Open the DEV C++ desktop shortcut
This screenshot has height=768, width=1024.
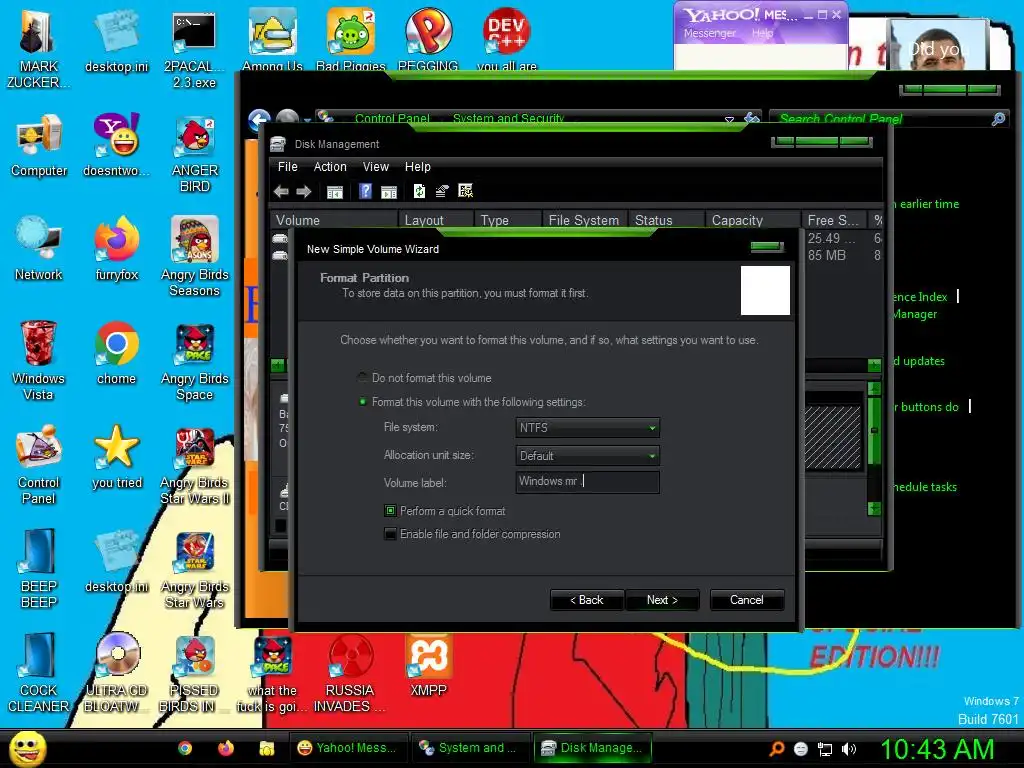[507, 39]
